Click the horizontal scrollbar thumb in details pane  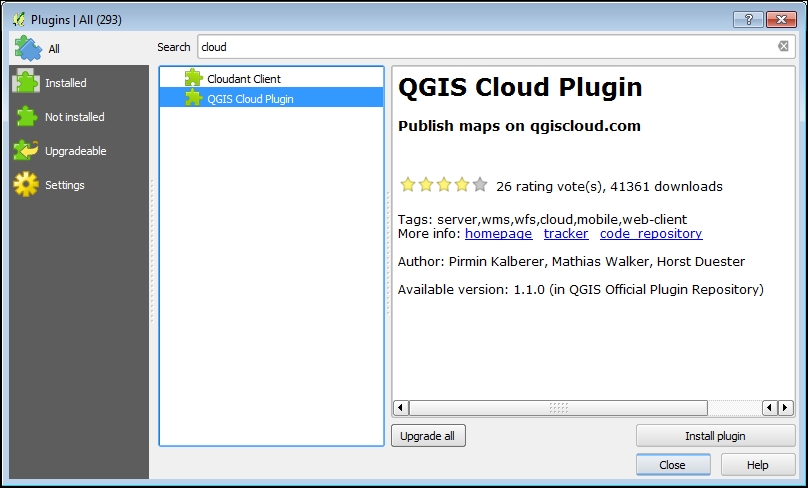(x=559, y=408)
